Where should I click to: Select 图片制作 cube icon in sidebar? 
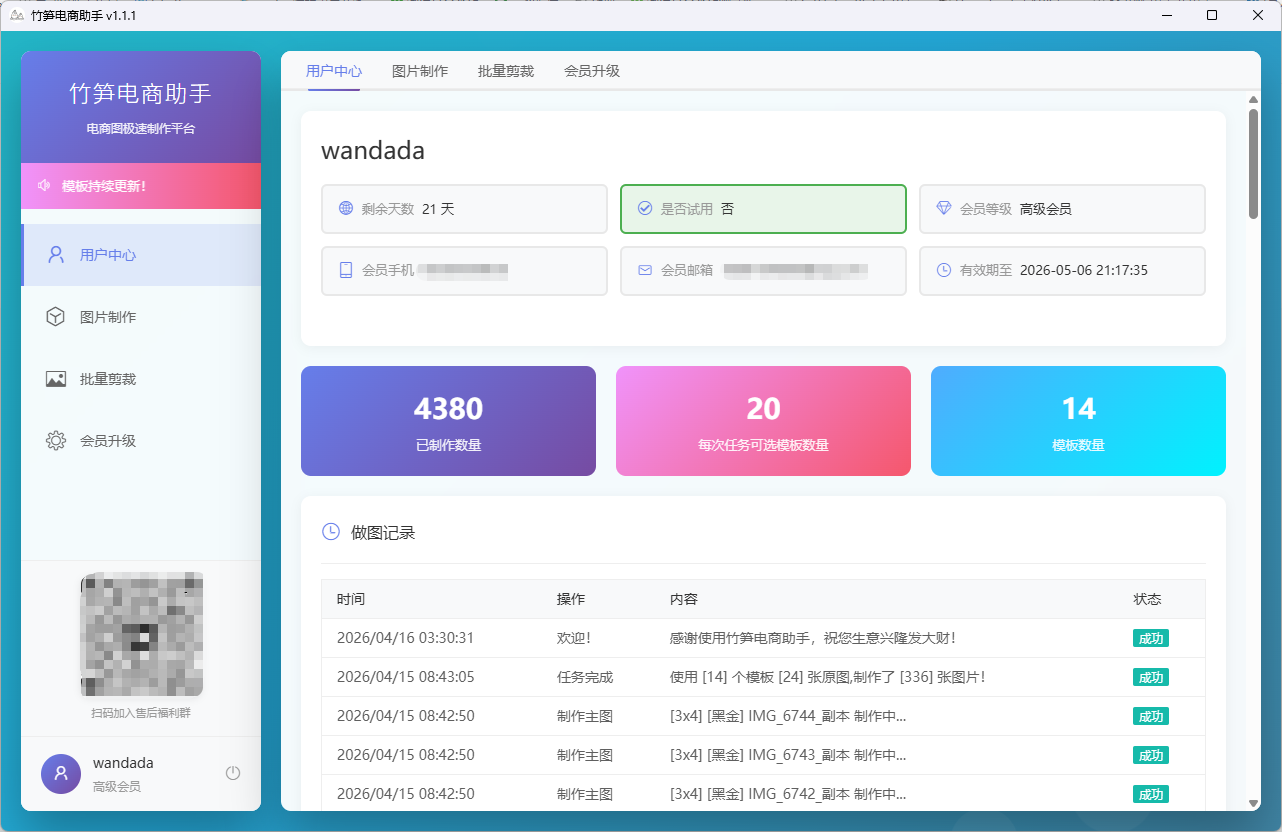tap(55, 316)
